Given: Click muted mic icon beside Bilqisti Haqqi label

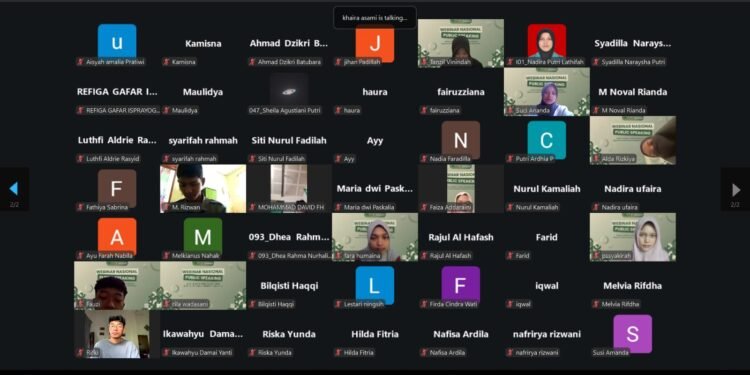Looking at the screenshot, I should coord(252,304).
